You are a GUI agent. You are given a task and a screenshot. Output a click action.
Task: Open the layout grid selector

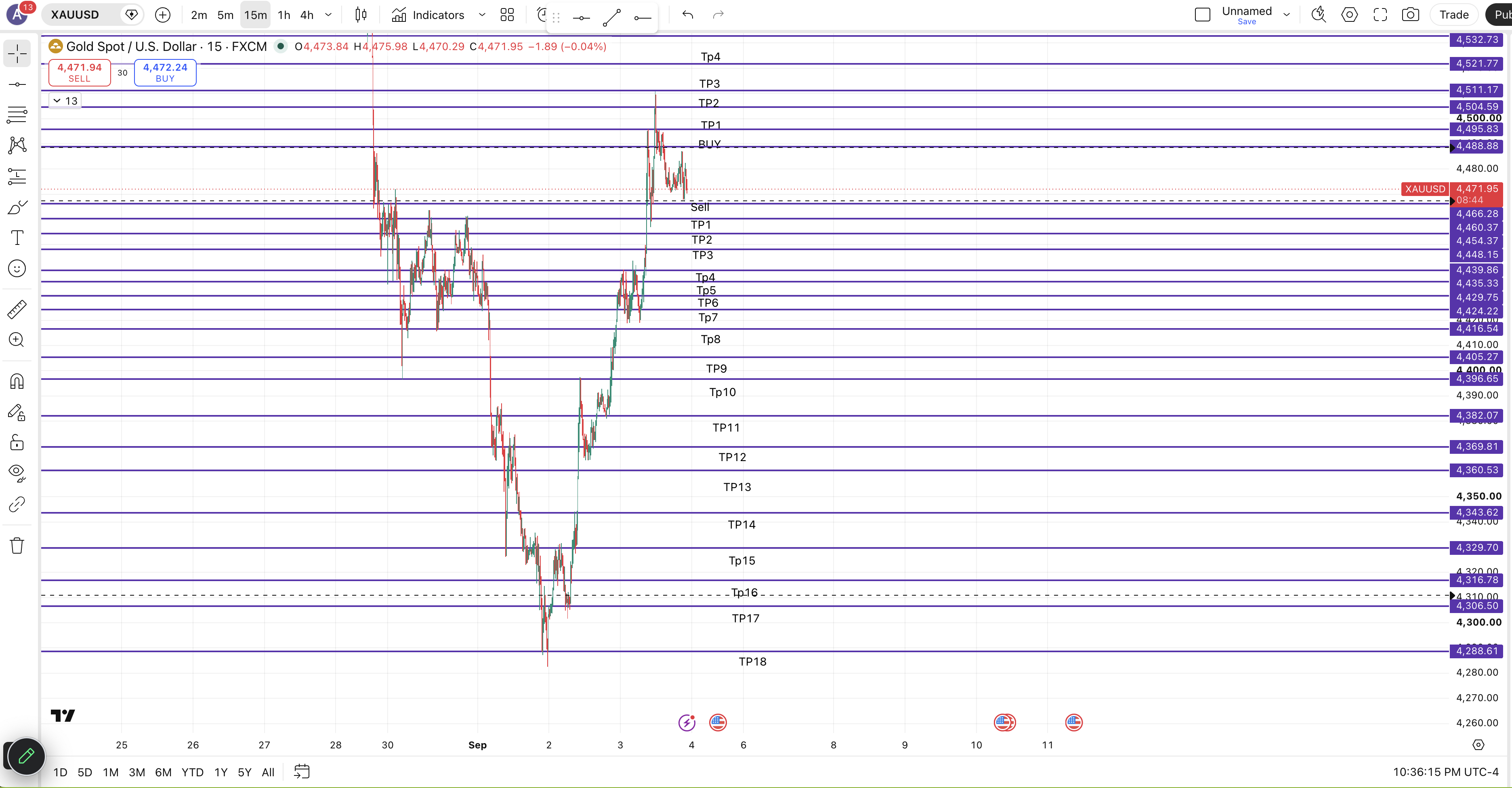pos(507,15)
